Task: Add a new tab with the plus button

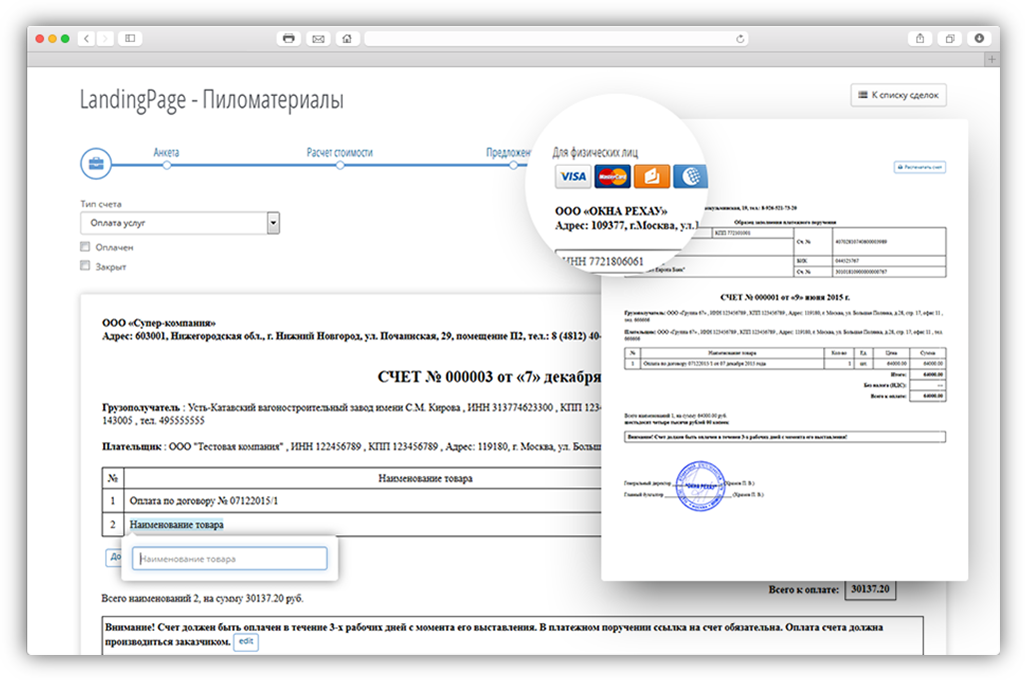Action: (x=992, y=59)
